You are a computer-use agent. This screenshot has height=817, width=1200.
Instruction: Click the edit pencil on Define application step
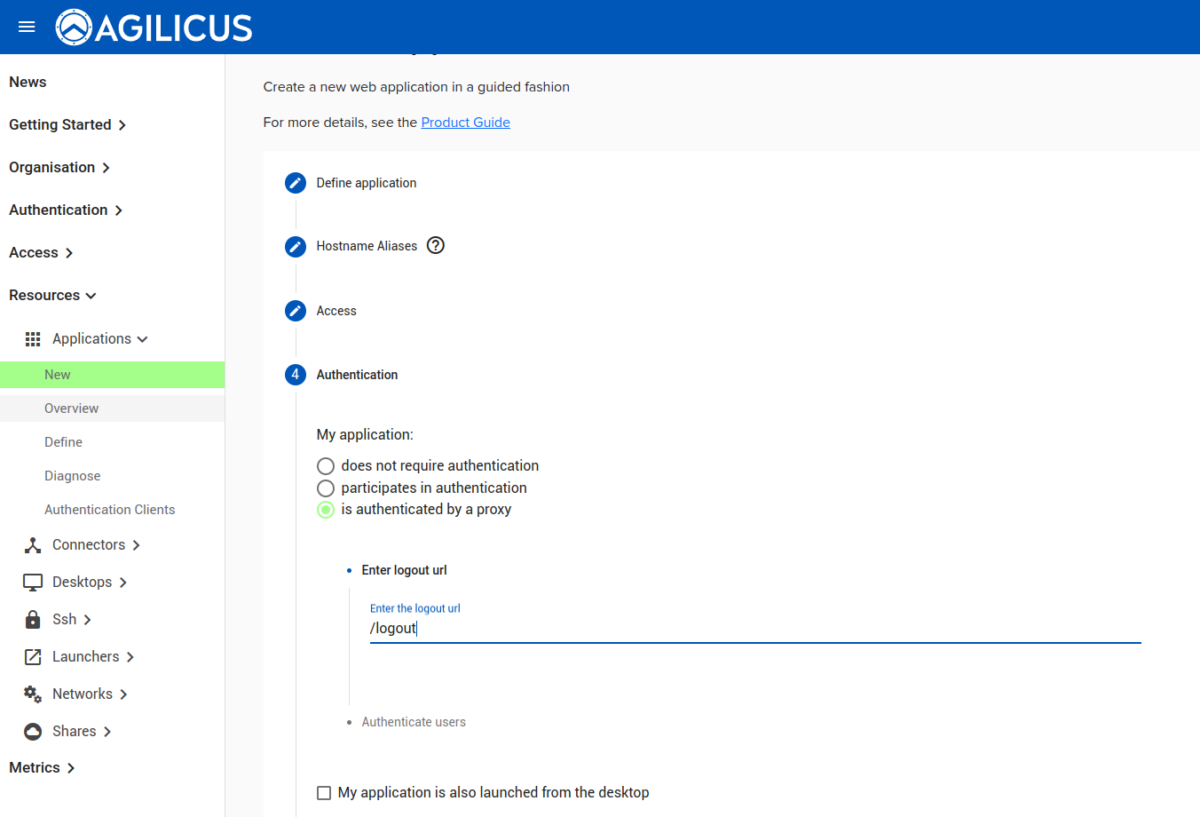coord(295,183)
